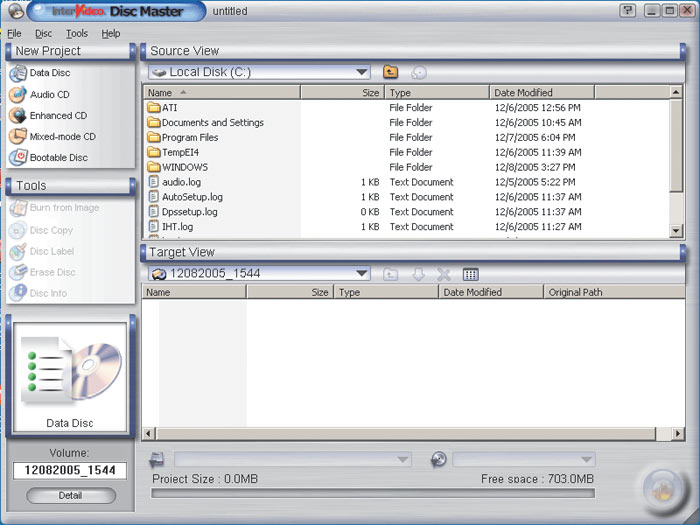Viewport: 700px width, 525px height.
Task: Click the Erase Disc tool icon
Action: click(x=18, y=272)
